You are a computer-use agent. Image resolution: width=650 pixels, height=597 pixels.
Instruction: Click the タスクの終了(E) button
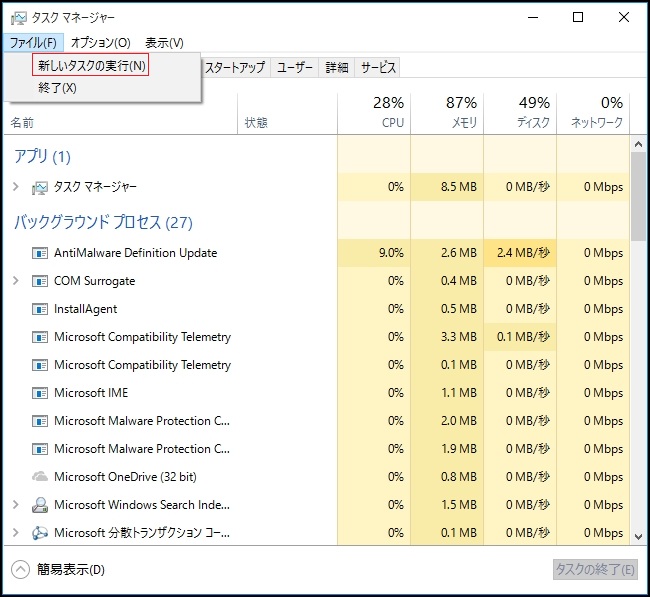(x=595, y=570)
